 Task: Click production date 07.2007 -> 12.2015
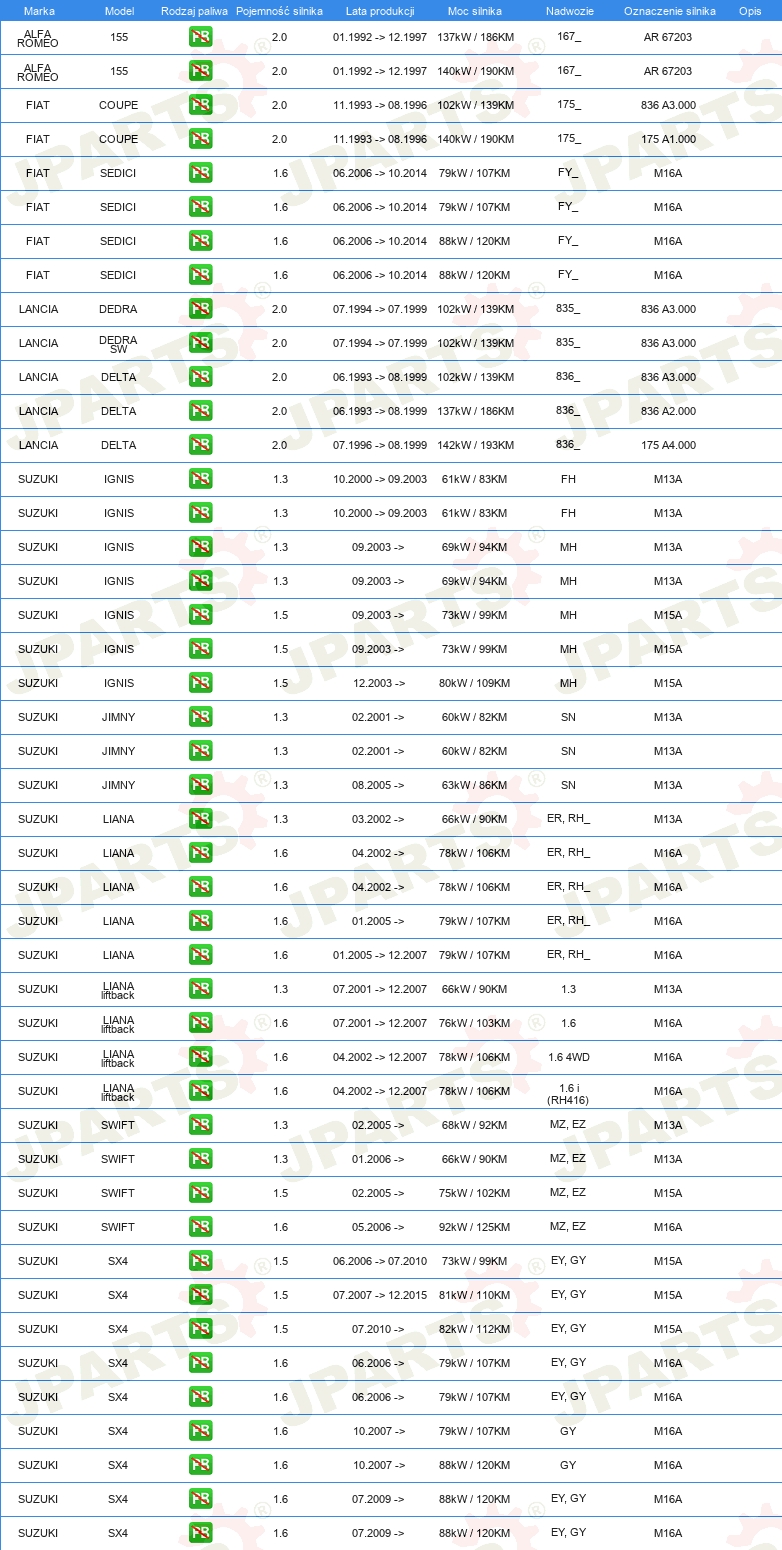pos(380,1295)
